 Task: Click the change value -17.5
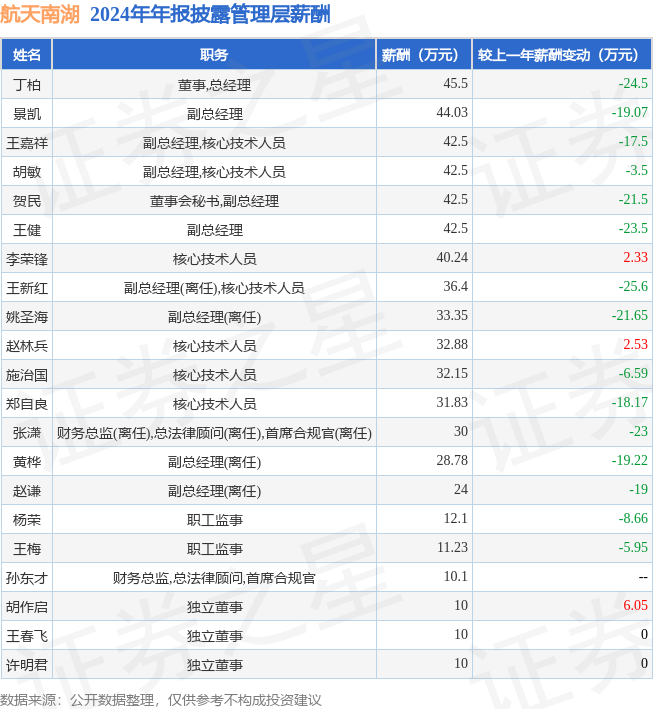(633, 142)
